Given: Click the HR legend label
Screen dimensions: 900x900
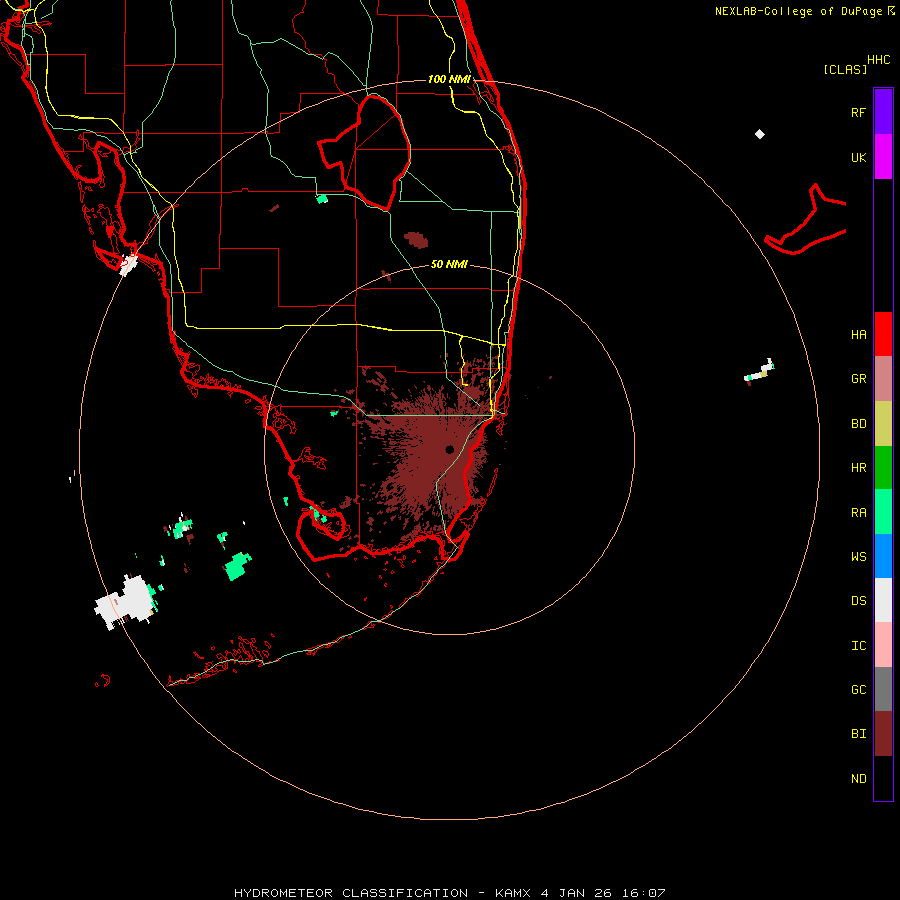Looking at the screenshot, I should tap(858, 468).
